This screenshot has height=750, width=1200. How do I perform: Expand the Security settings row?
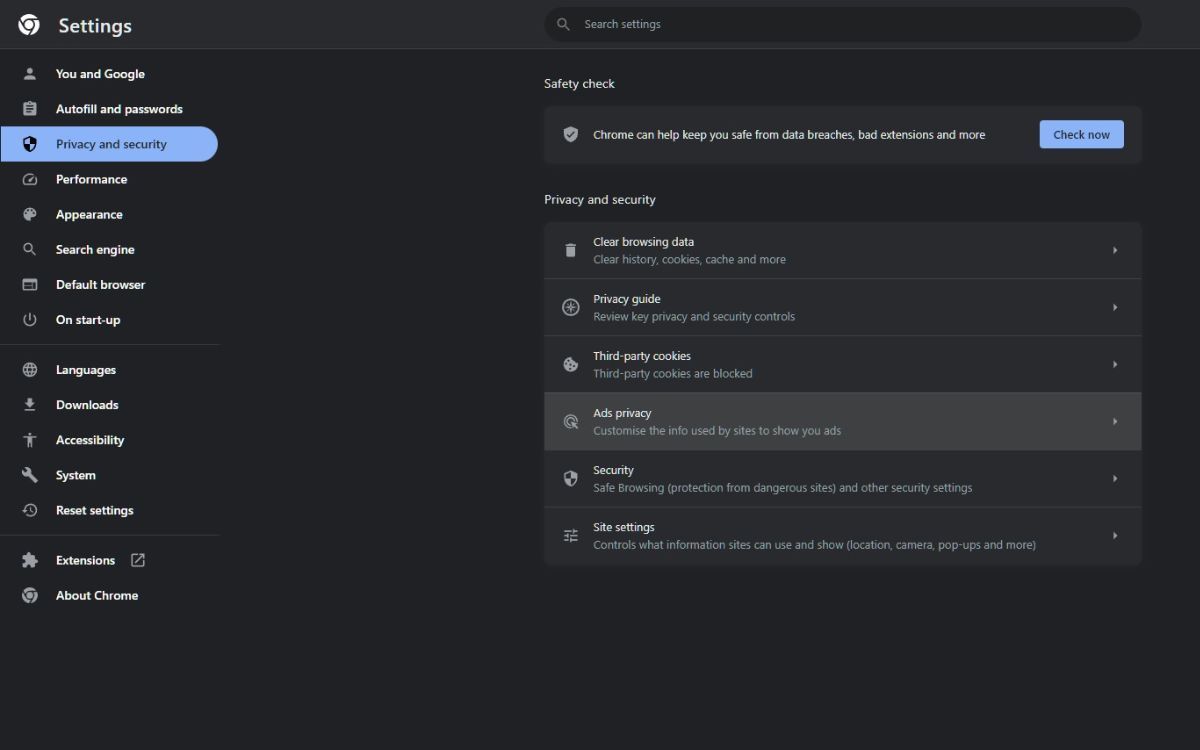pos(1114,478)
